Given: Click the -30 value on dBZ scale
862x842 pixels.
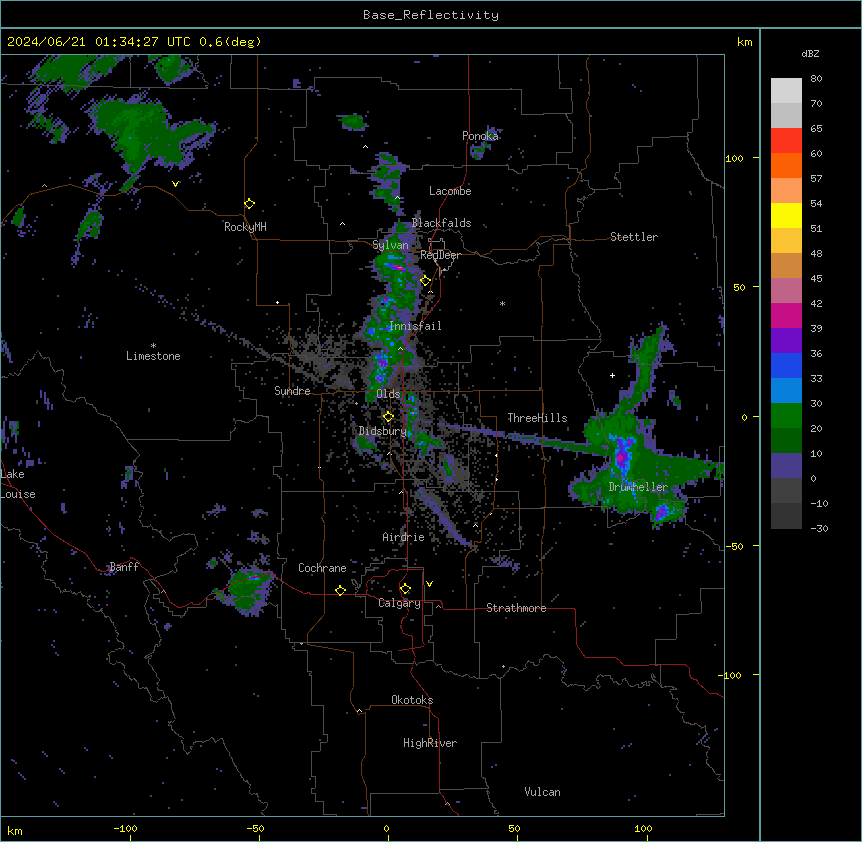Looking at the screenshot, I should pos(819,529).
